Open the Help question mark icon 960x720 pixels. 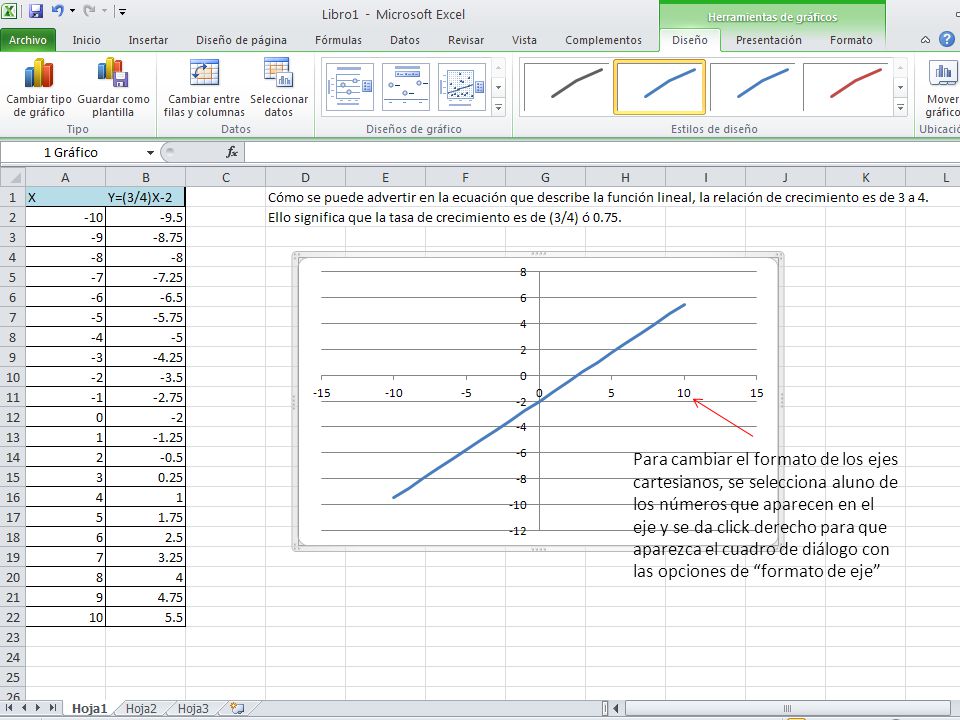click(947, 40)
